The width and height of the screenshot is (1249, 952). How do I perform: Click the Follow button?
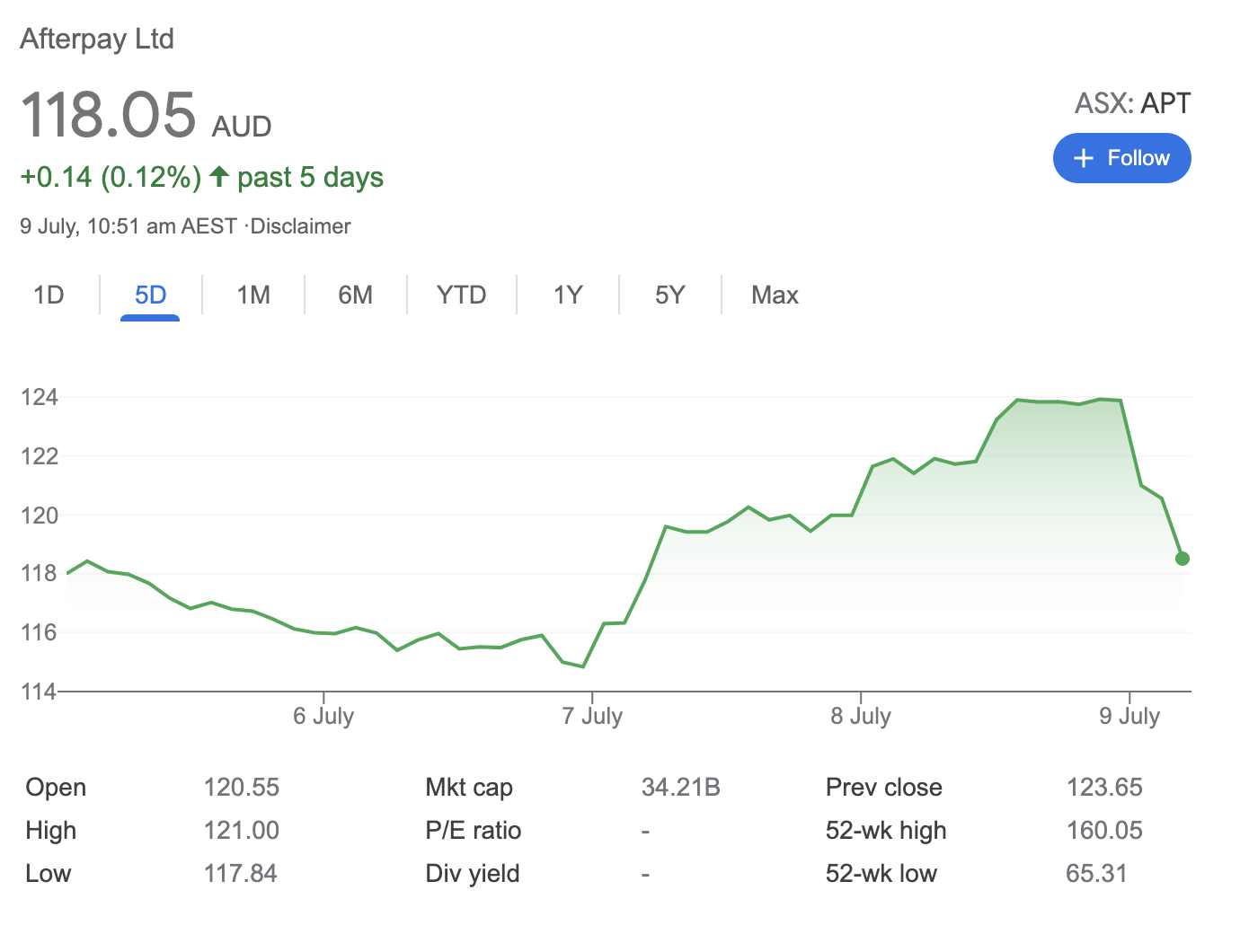(x=1121, y=158)
